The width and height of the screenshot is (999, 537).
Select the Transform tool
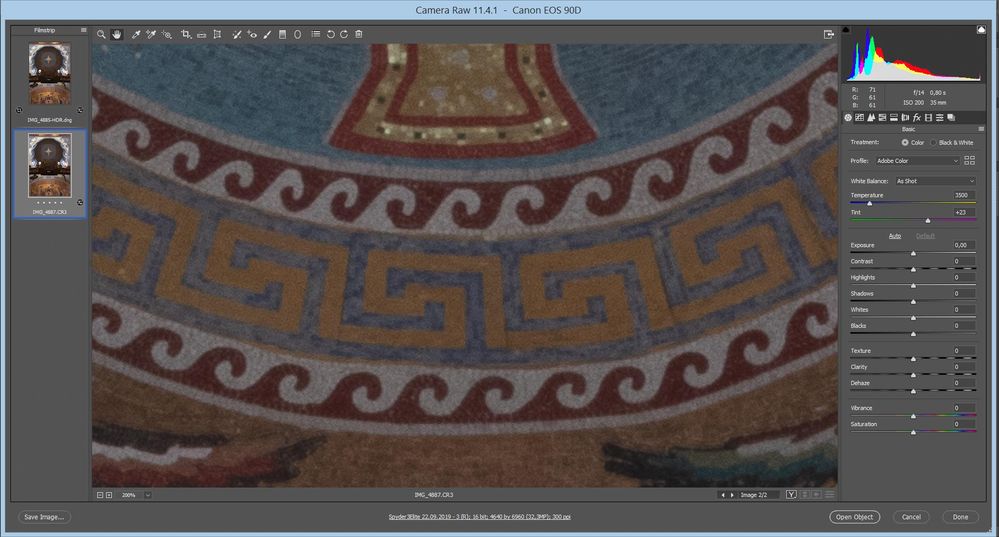click(x=217, y=34)
